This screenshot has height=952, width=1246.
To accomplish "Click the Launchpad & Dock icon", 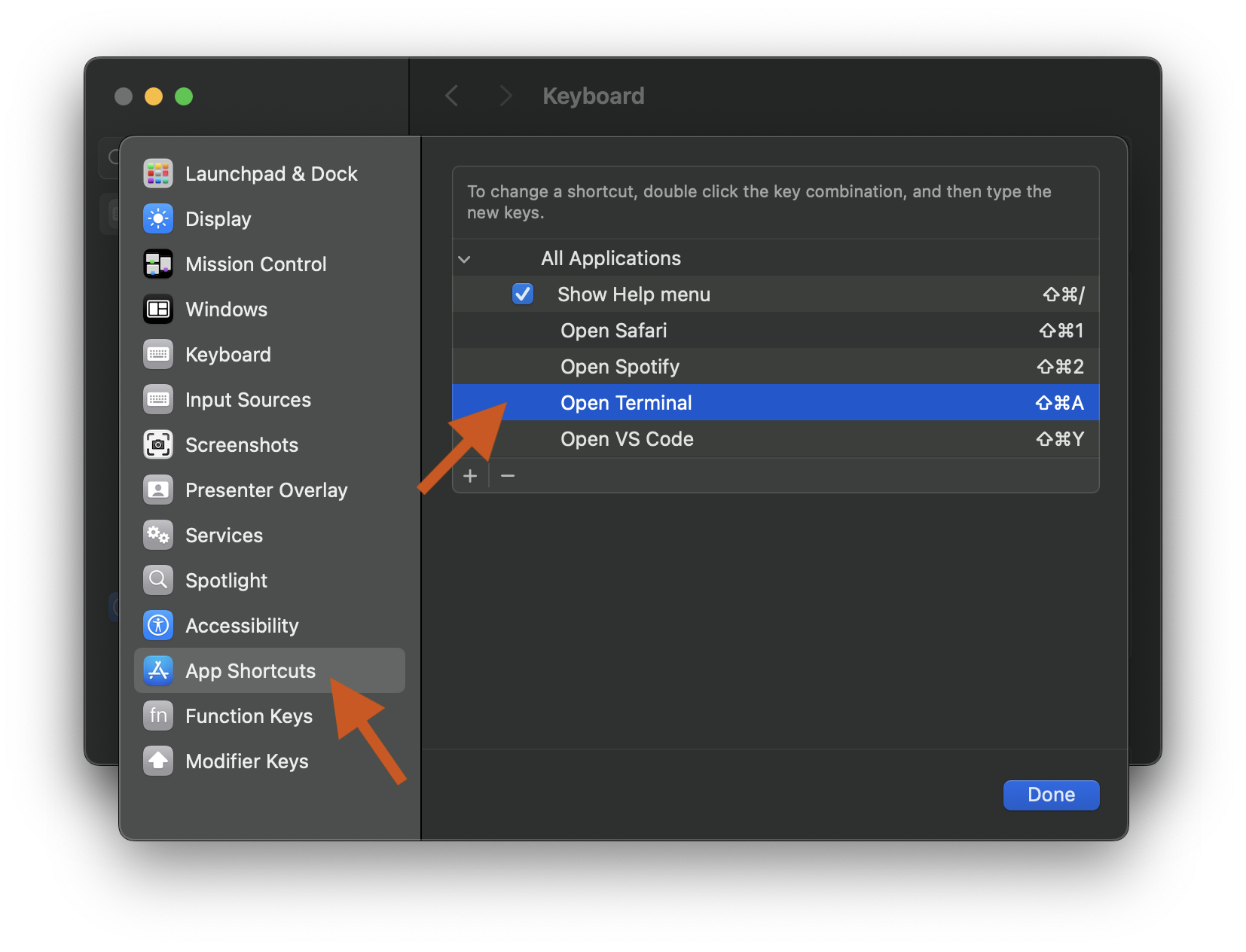I will point(158,174).
